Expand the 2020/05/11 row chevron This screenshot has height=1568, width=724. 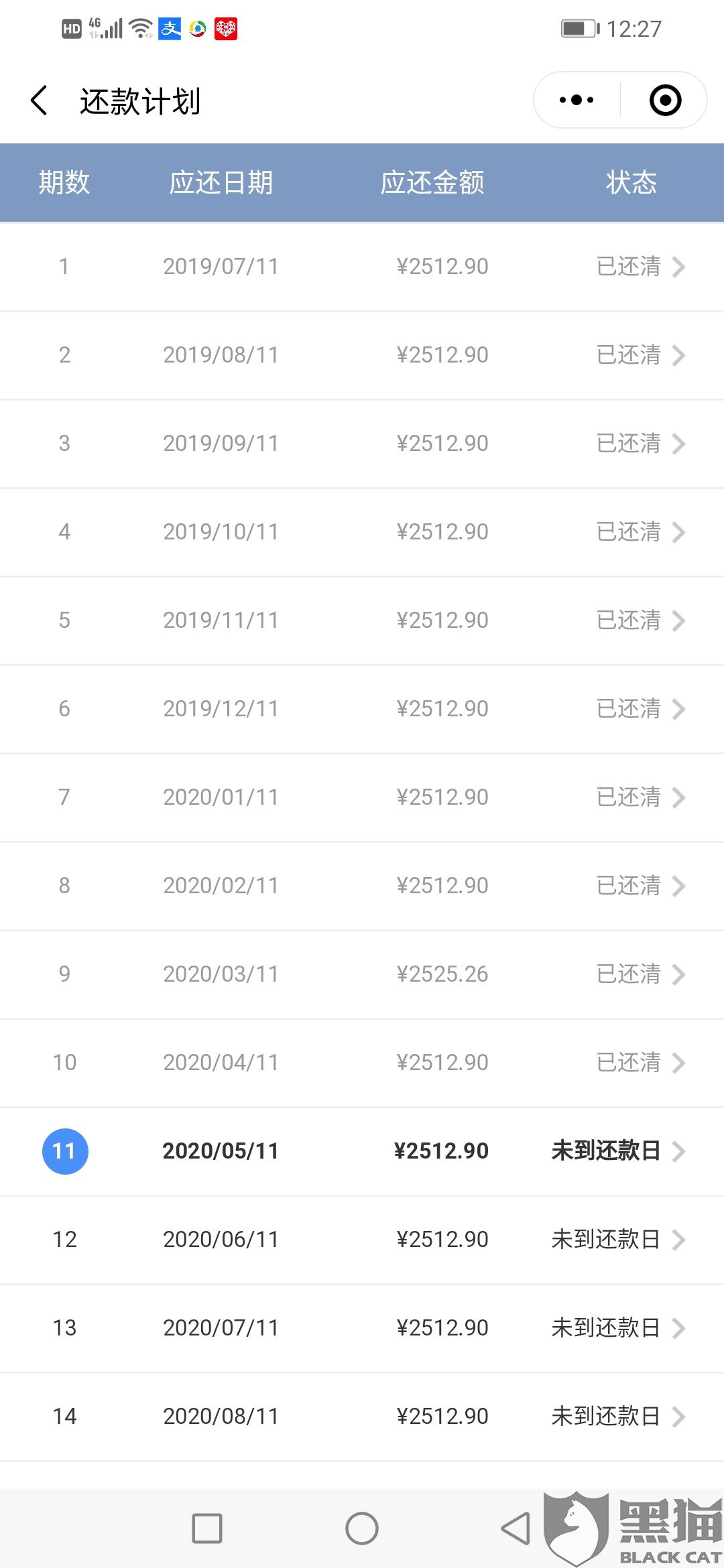coord(678,1151)
